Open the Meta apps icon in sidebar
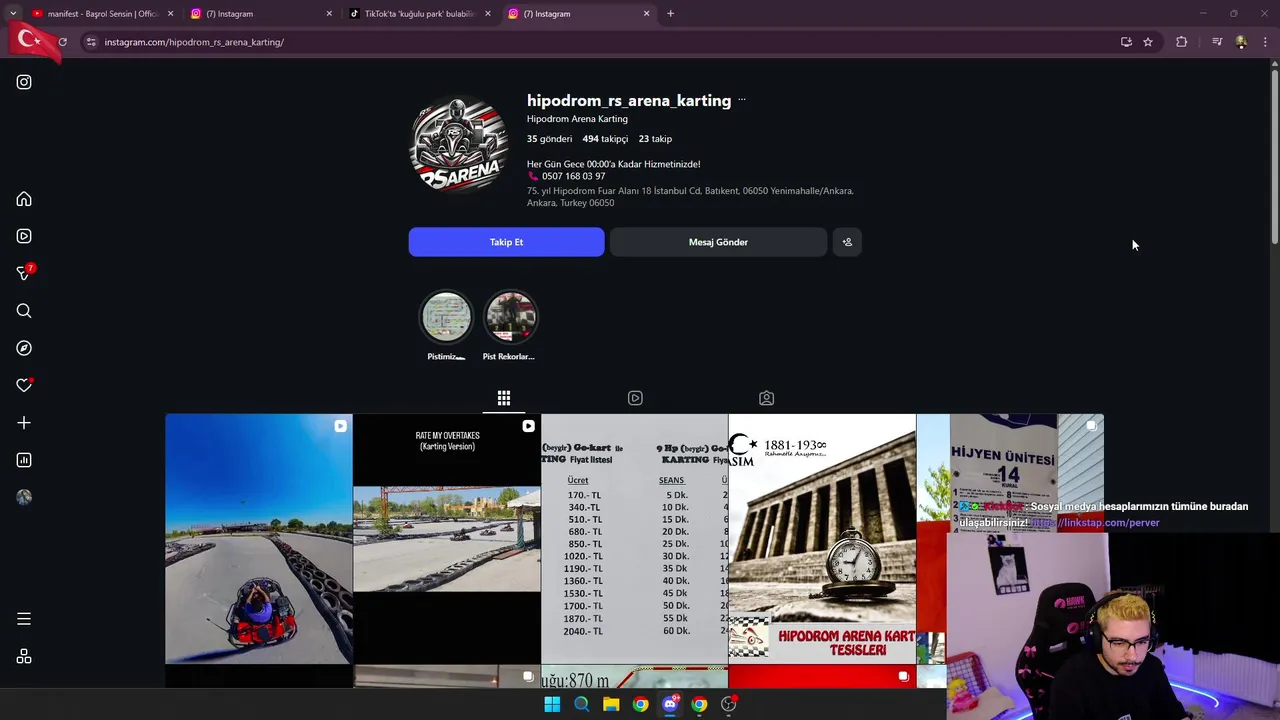 click(24, 657)
